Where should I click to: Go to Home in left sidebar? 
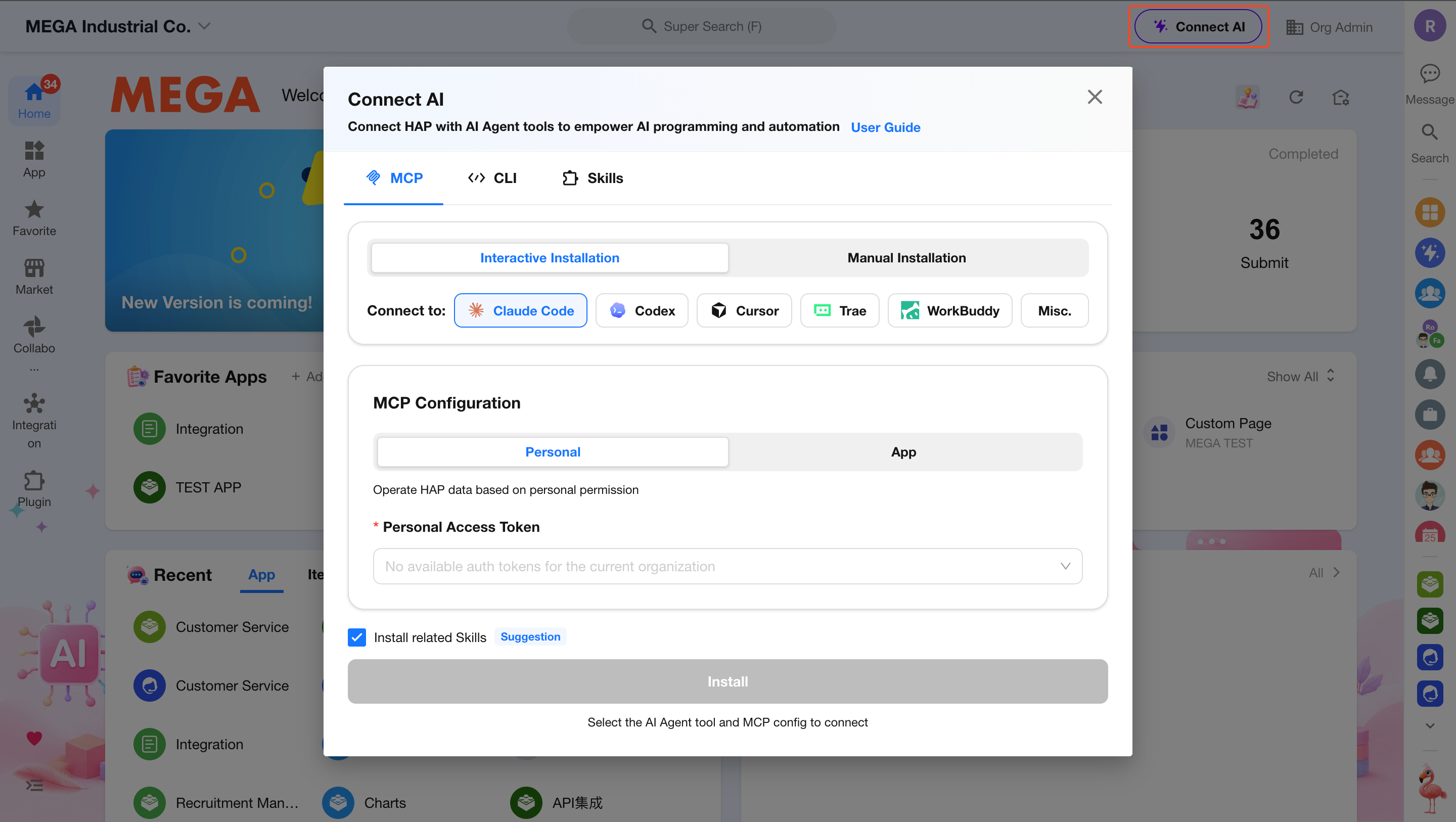tap(34, 101)
